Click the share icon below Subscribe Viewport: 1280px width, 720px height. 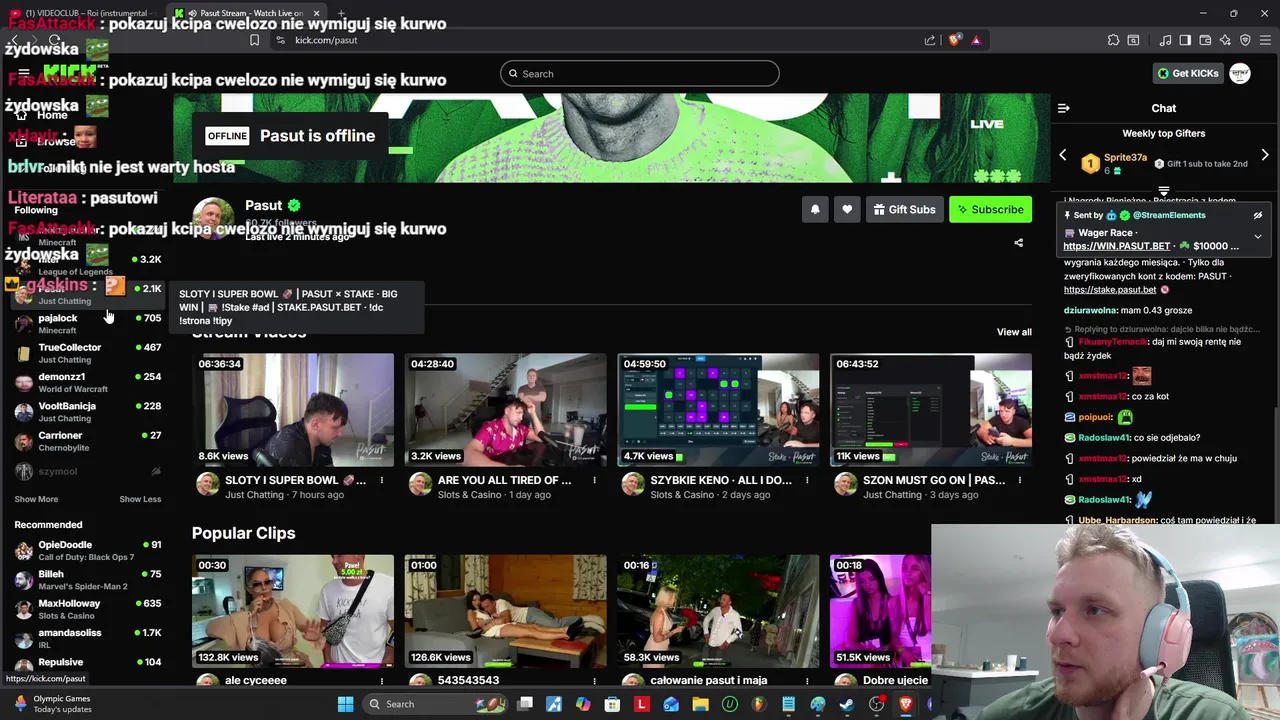tap(1019, 242)
